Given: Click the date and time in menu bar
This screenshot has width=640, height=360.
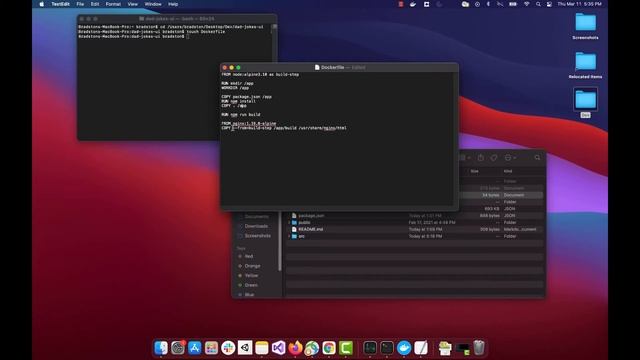Looking at the screenshot, I should [x=580, y=4].
